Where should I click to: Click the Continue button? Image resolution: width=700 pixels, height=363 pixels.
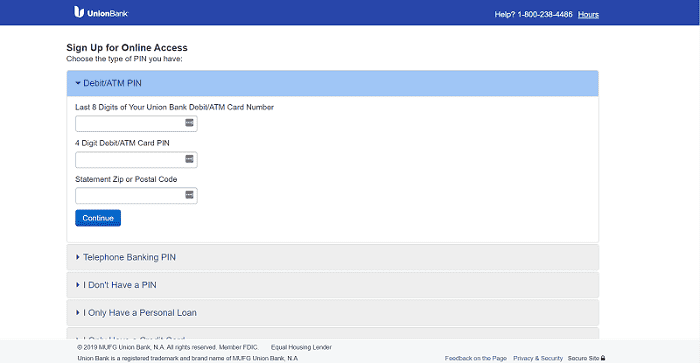click(x=98, y=218)
